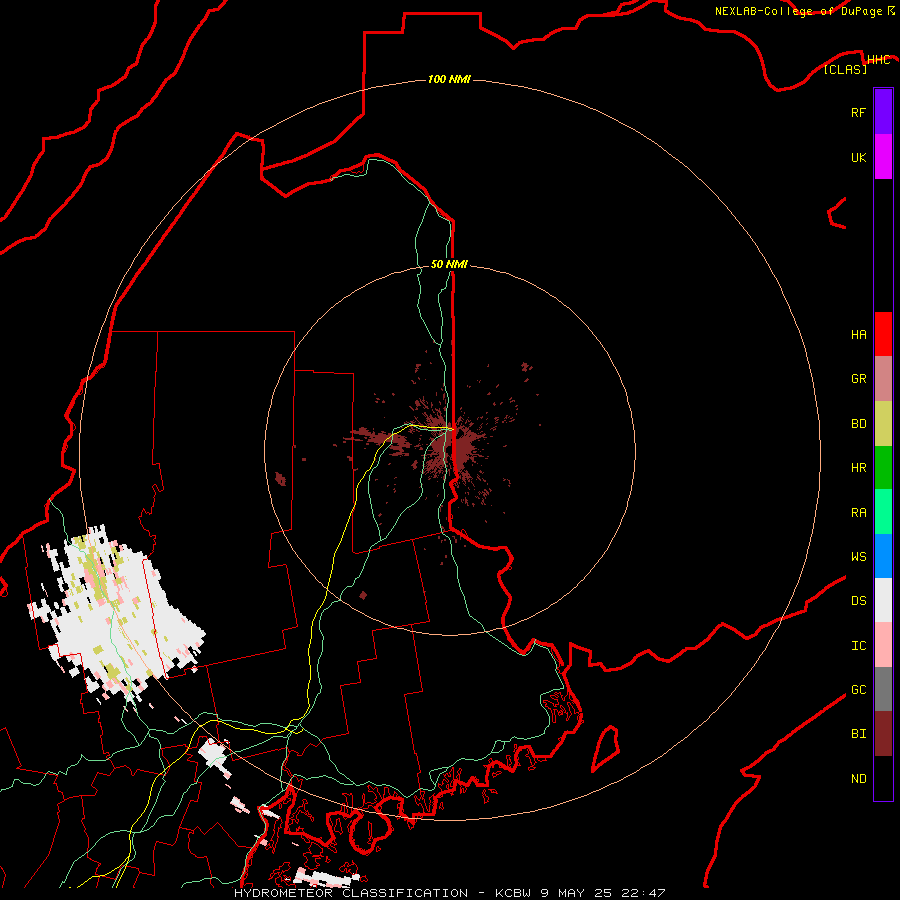Click the BI brown legend swatch
This screenshot has height=900, width=900.
pyautogui.click(x=883, y=734)
